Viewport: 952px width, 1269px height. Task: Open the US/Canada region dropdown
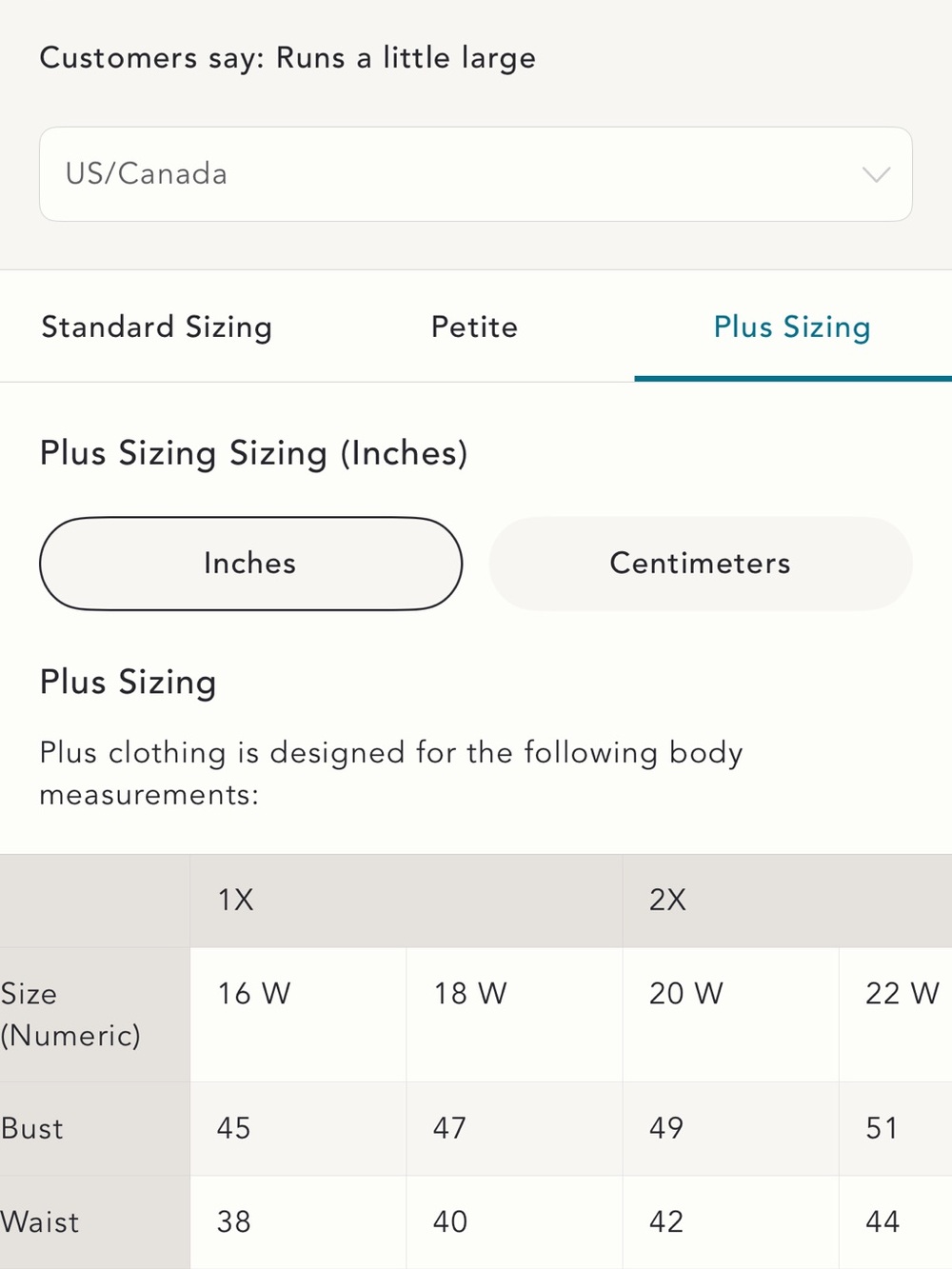tap(475, 174)
